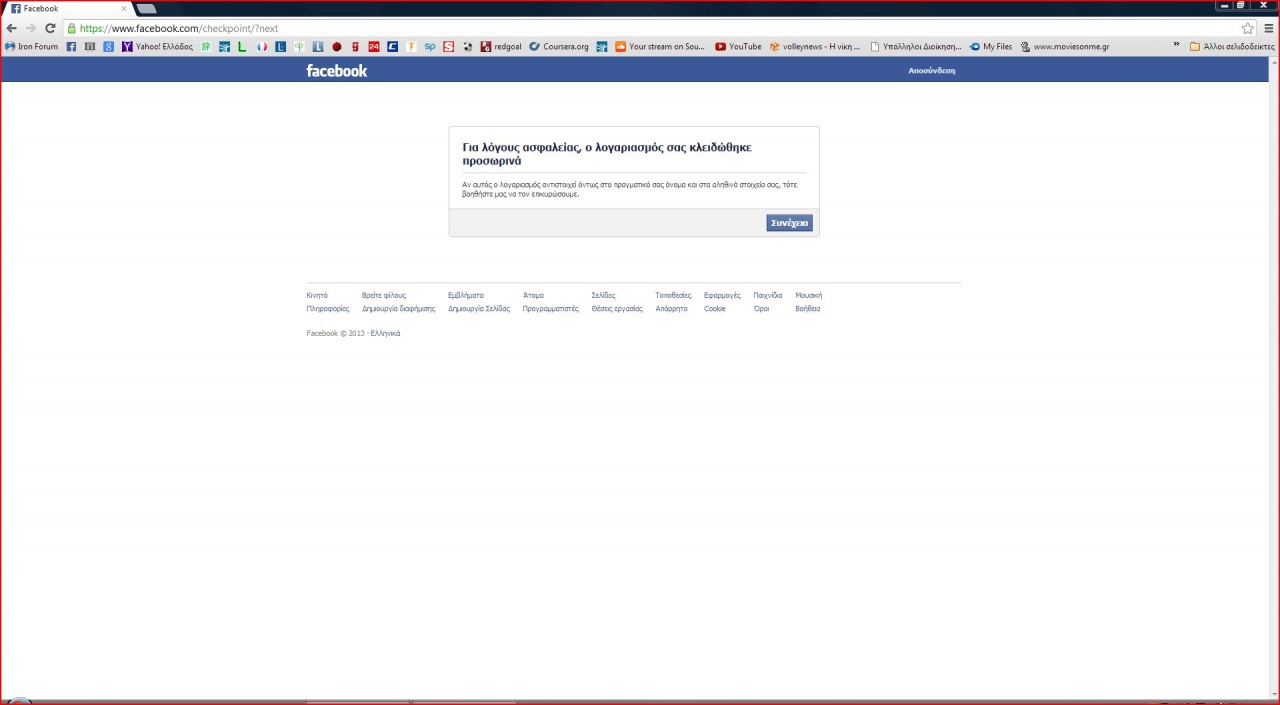Open the Θέσεις εργασίας footer link
1280x705 pixels.
point(617,309)
